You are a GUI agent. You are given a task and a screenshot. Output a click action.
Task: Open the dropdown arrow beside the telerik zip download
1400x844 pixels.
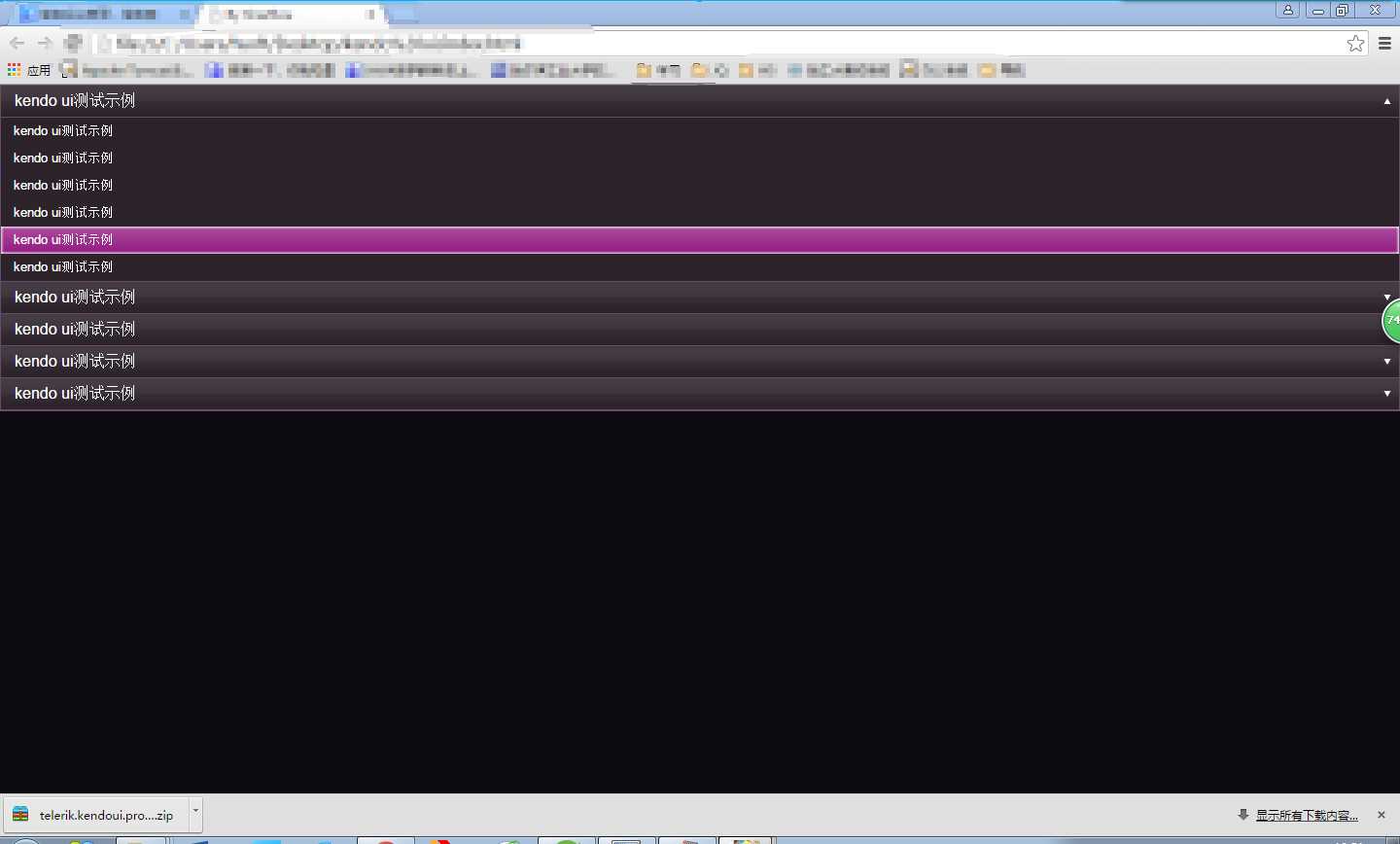[x=195, y=815]
